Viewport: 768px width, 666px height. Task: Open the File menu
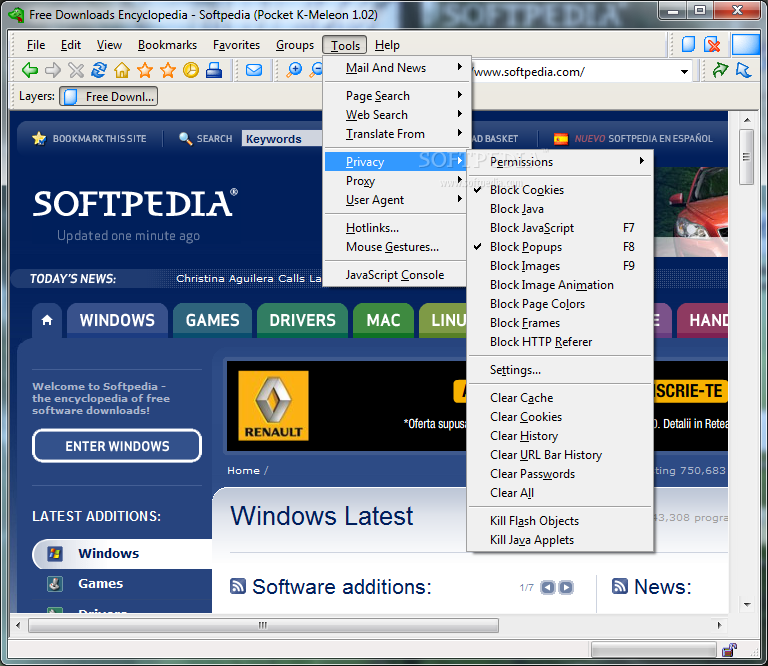[x=36, y=45]
